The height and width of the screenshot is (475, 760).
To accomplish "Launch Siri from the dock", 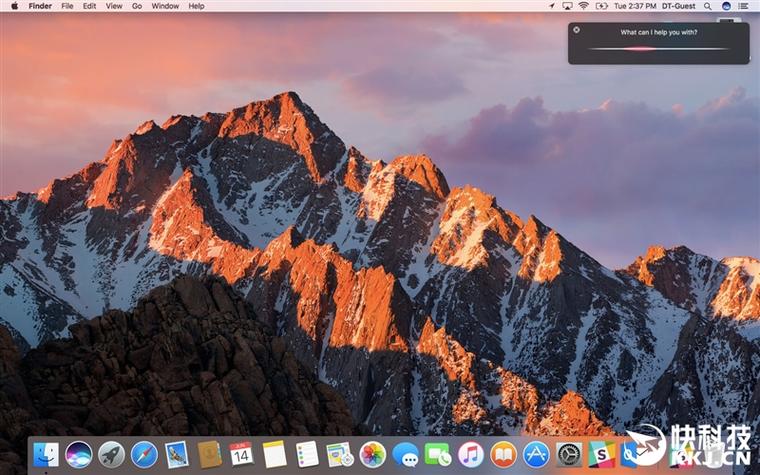I will [x=79, y=455].
